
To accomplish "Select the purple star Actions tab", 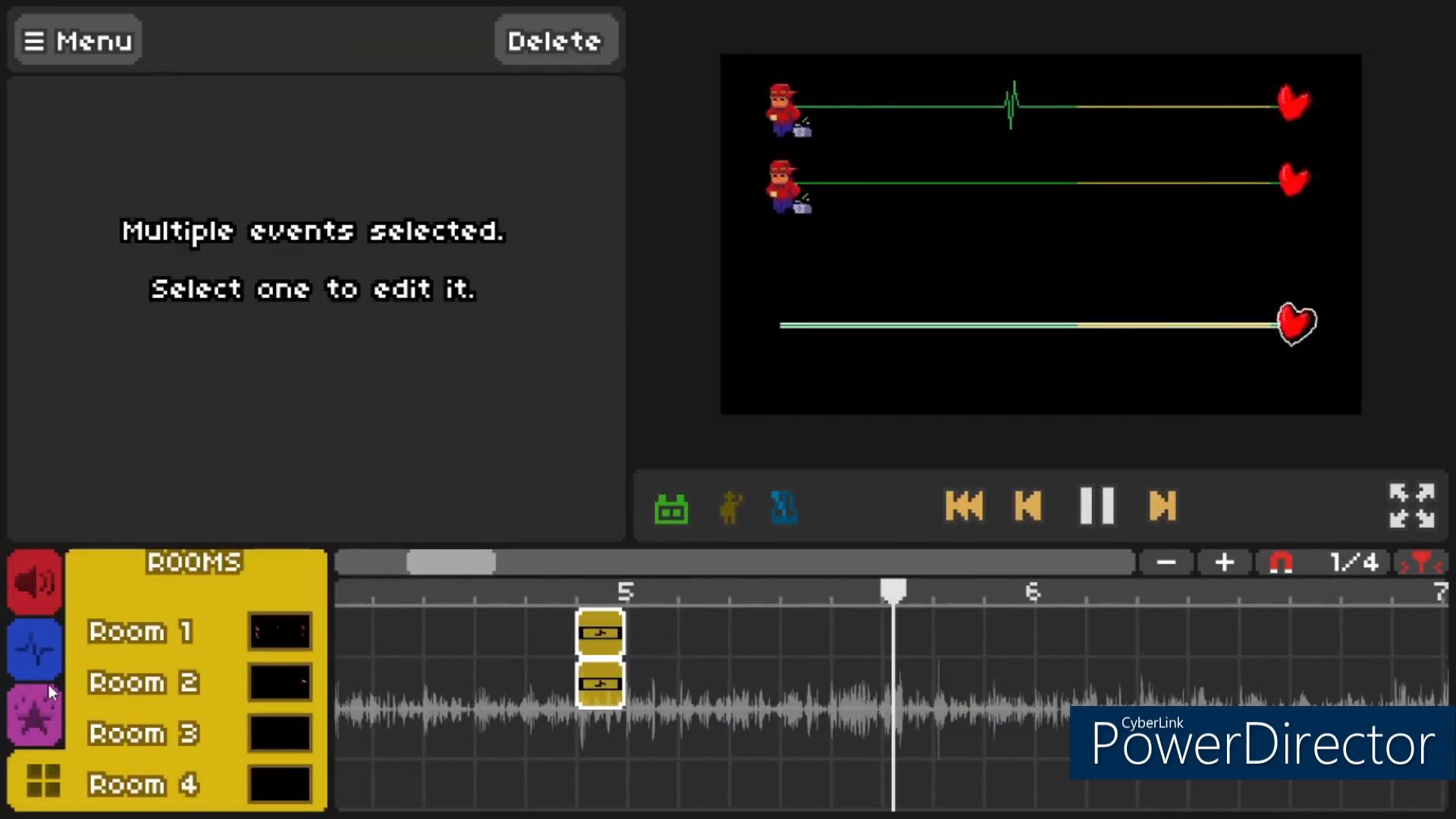I will (x=35, y=716).
